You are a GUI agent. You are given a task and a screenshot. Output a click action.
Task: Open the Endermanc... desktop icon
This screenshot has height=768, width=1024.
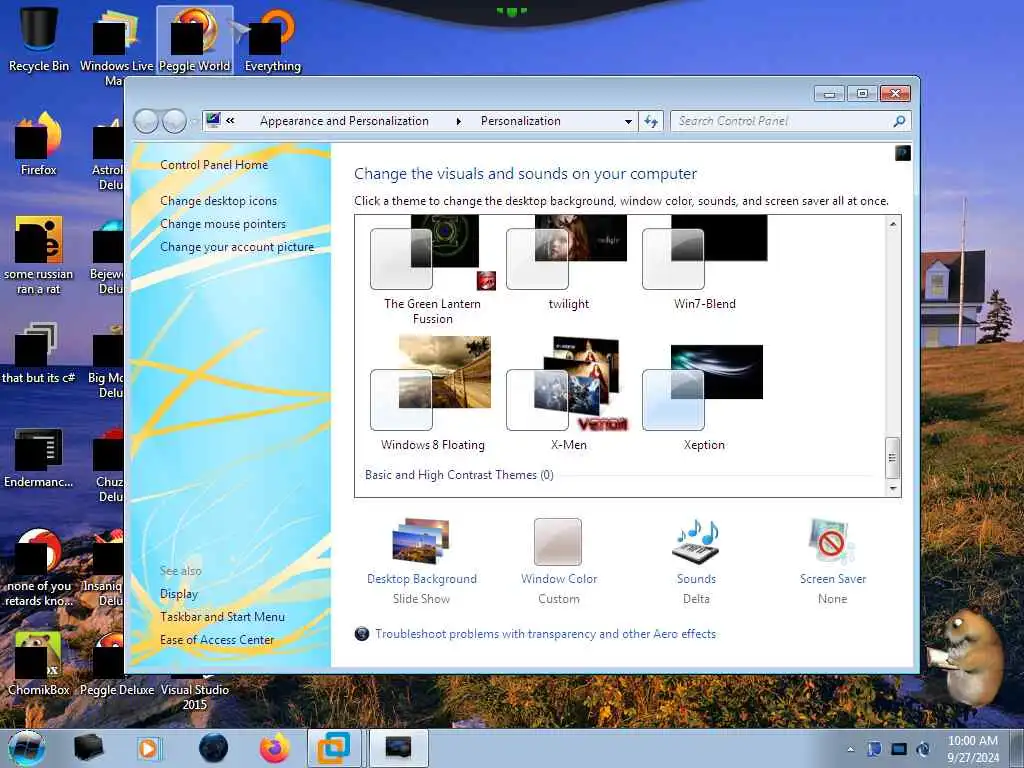(x=39, y=457)
